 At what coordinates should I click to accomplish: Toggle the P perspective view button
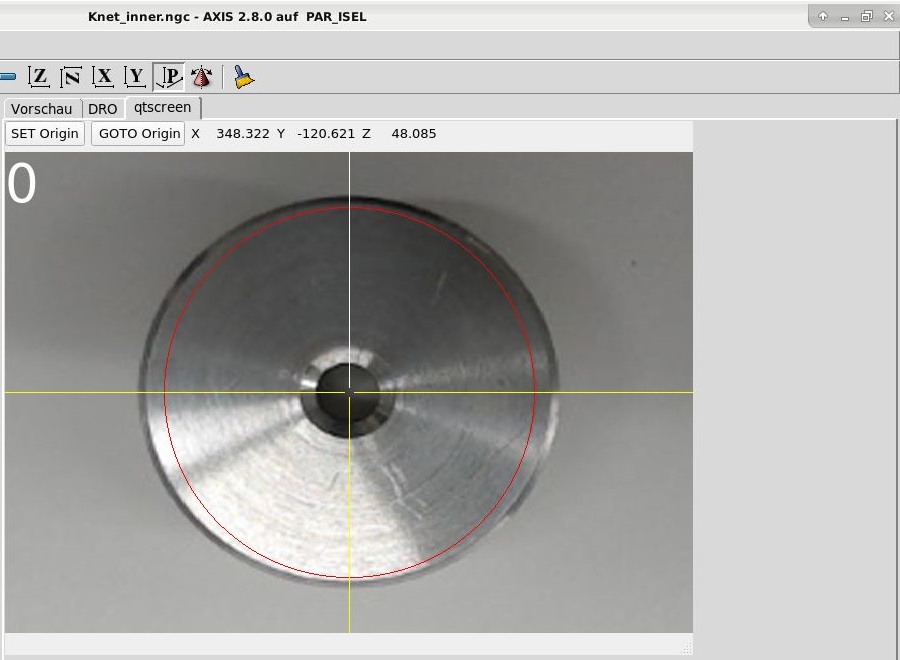pos(169,77)
